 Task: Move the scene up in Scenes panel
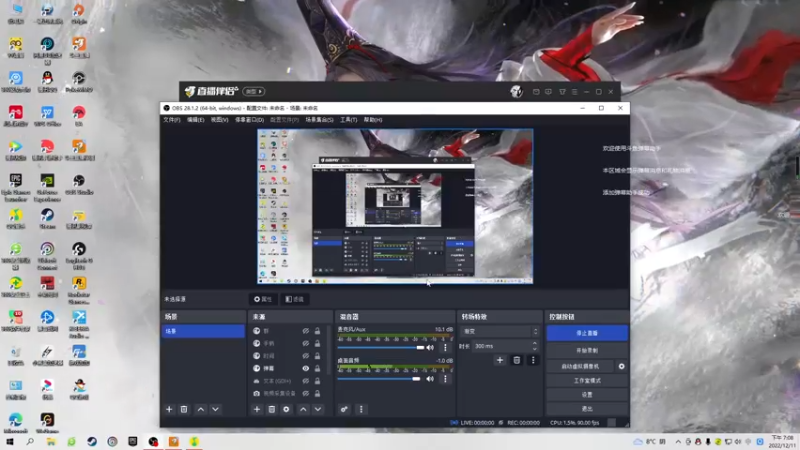[201, 409]
